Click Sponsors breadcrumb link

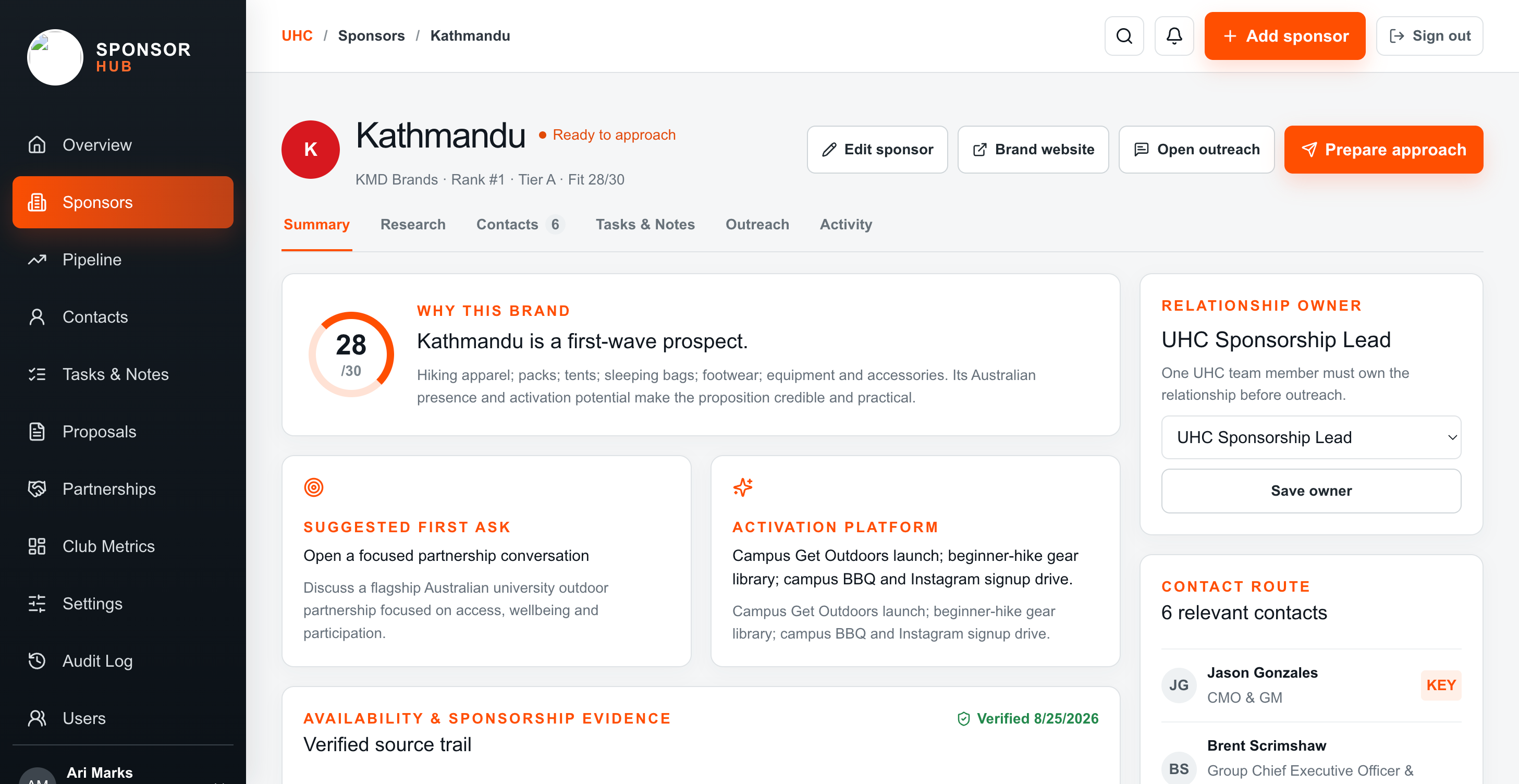[x=371, y=36]
